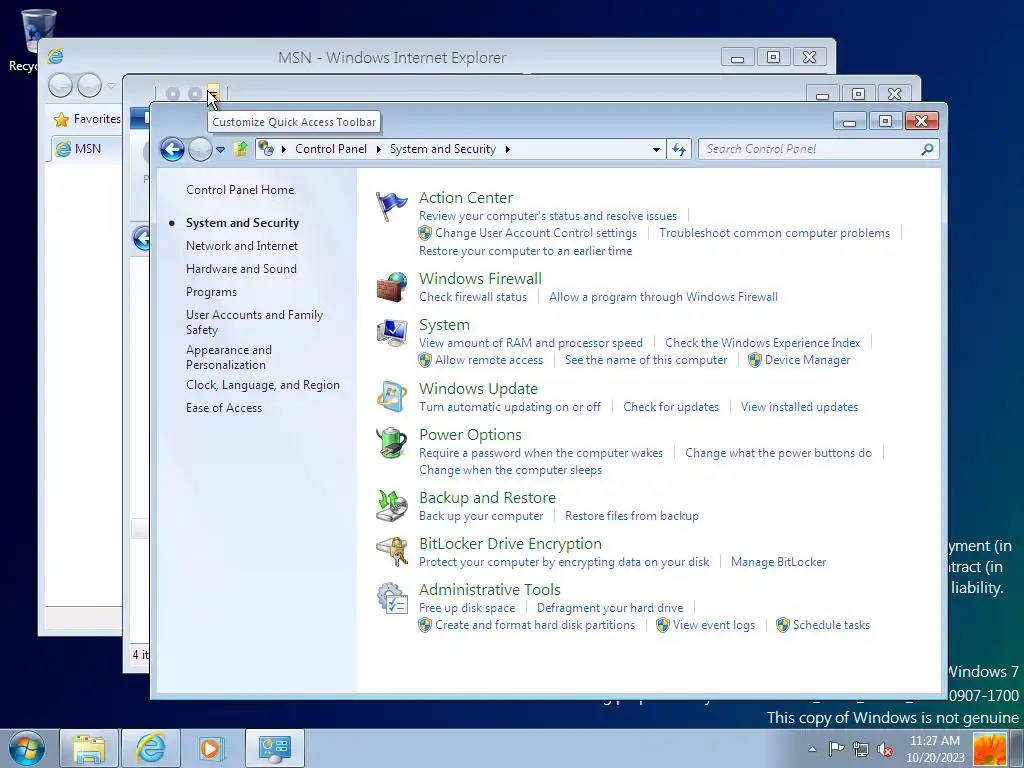Click the muted volume icon in the tray
The width and height of the screenshot is (1024, 768).
(x=885, y=749)
